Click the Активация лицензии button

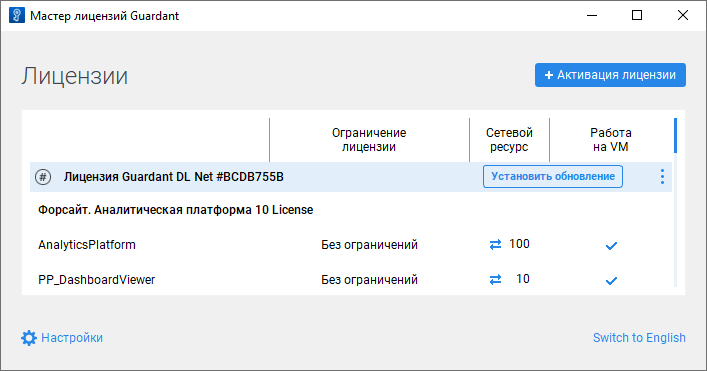[610, 75]
